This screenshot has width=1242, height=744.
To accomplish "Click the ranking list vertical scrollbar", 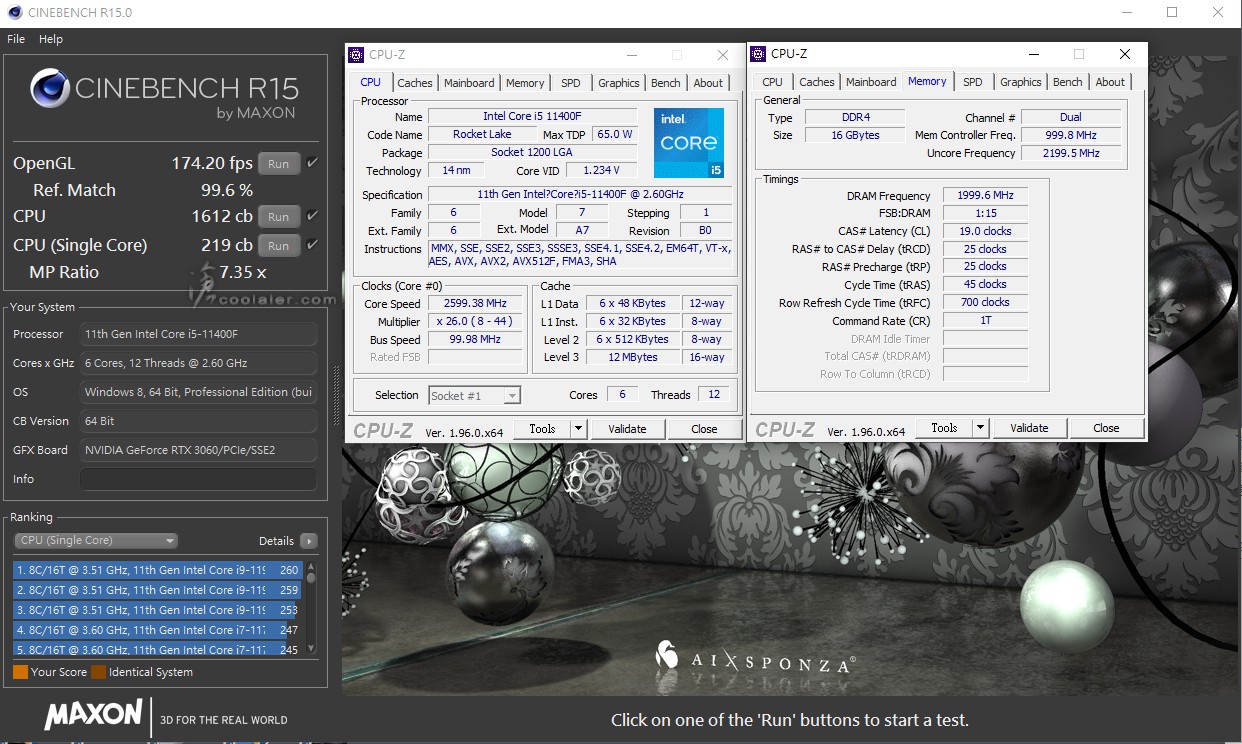I will pos(311,608).
